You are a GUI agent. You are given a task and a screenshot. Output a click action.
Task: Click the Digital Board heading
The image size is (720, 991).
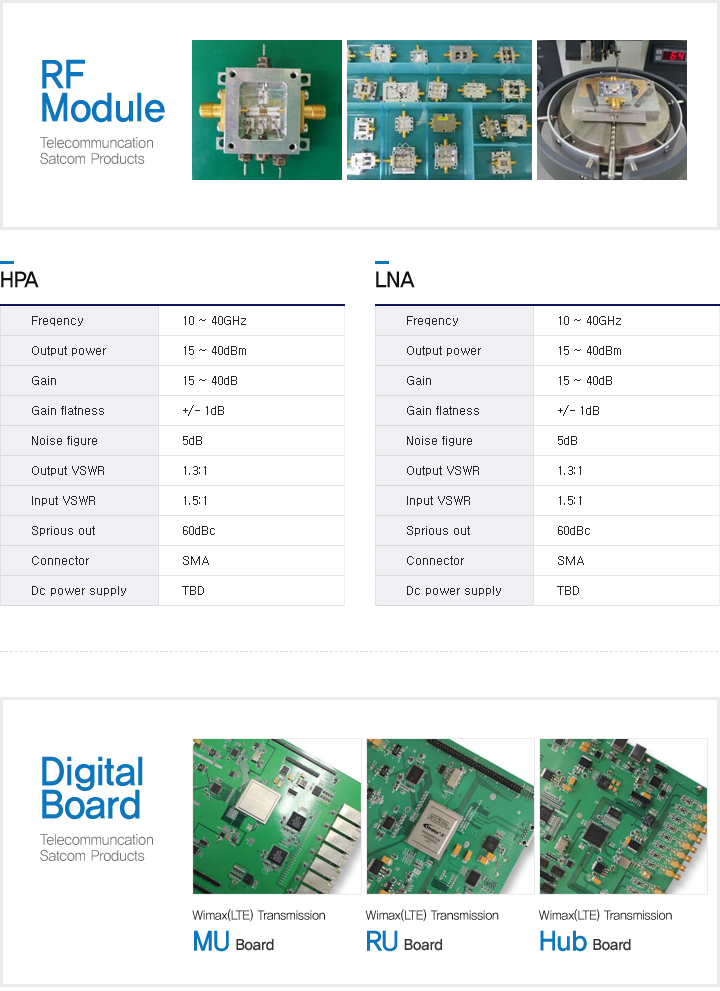pyautogui.click(x=92, y=789)
